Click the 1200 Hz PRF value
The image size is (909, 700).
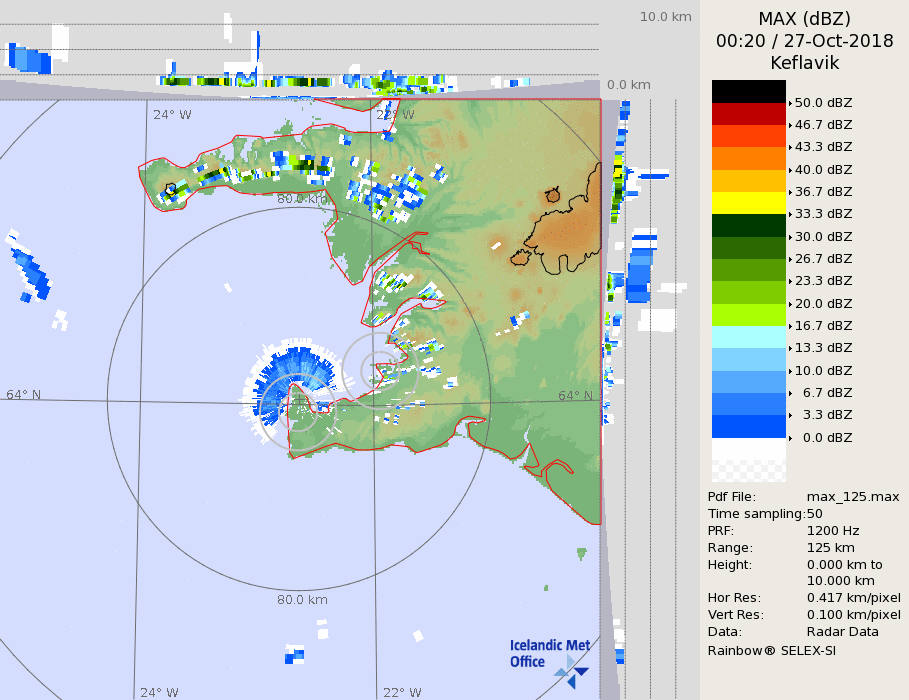(833, 531)
